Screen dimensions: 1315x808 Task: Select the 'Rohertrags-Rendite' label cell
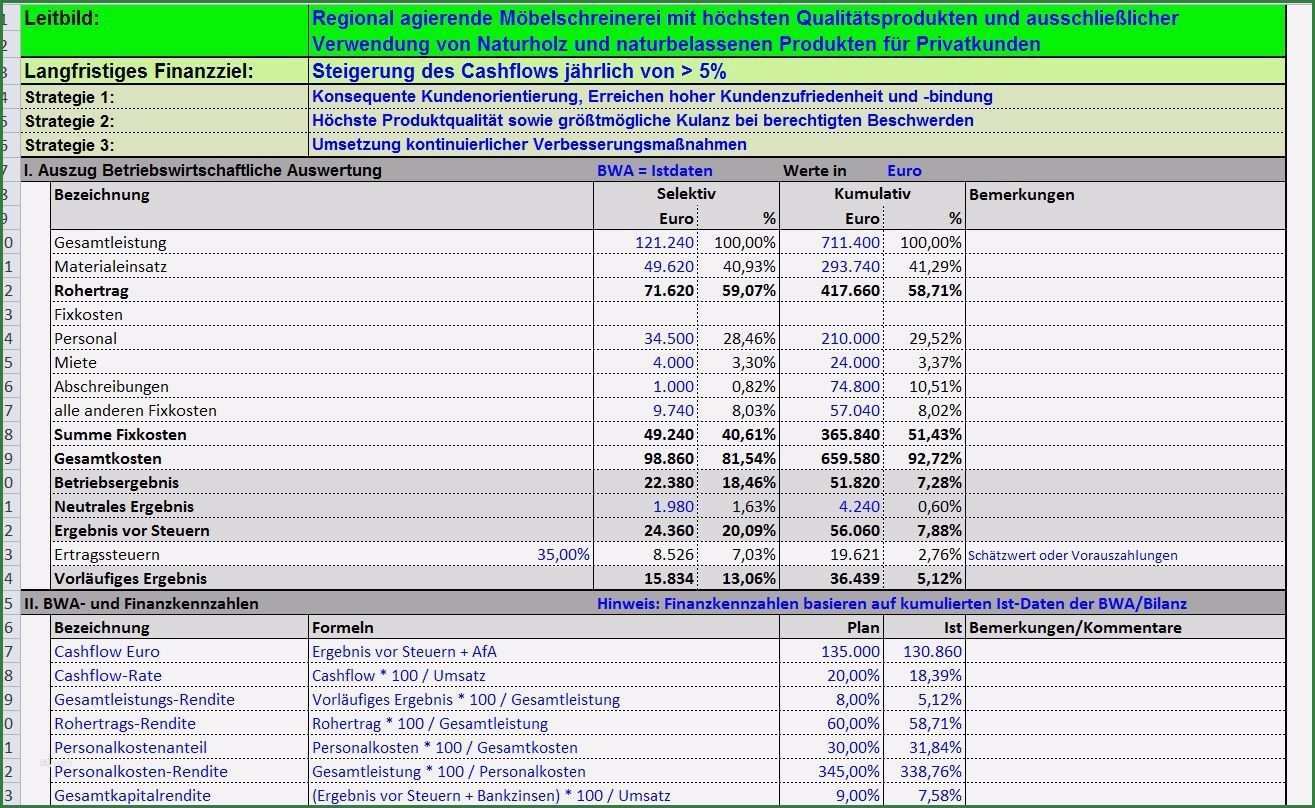[125, 723]
